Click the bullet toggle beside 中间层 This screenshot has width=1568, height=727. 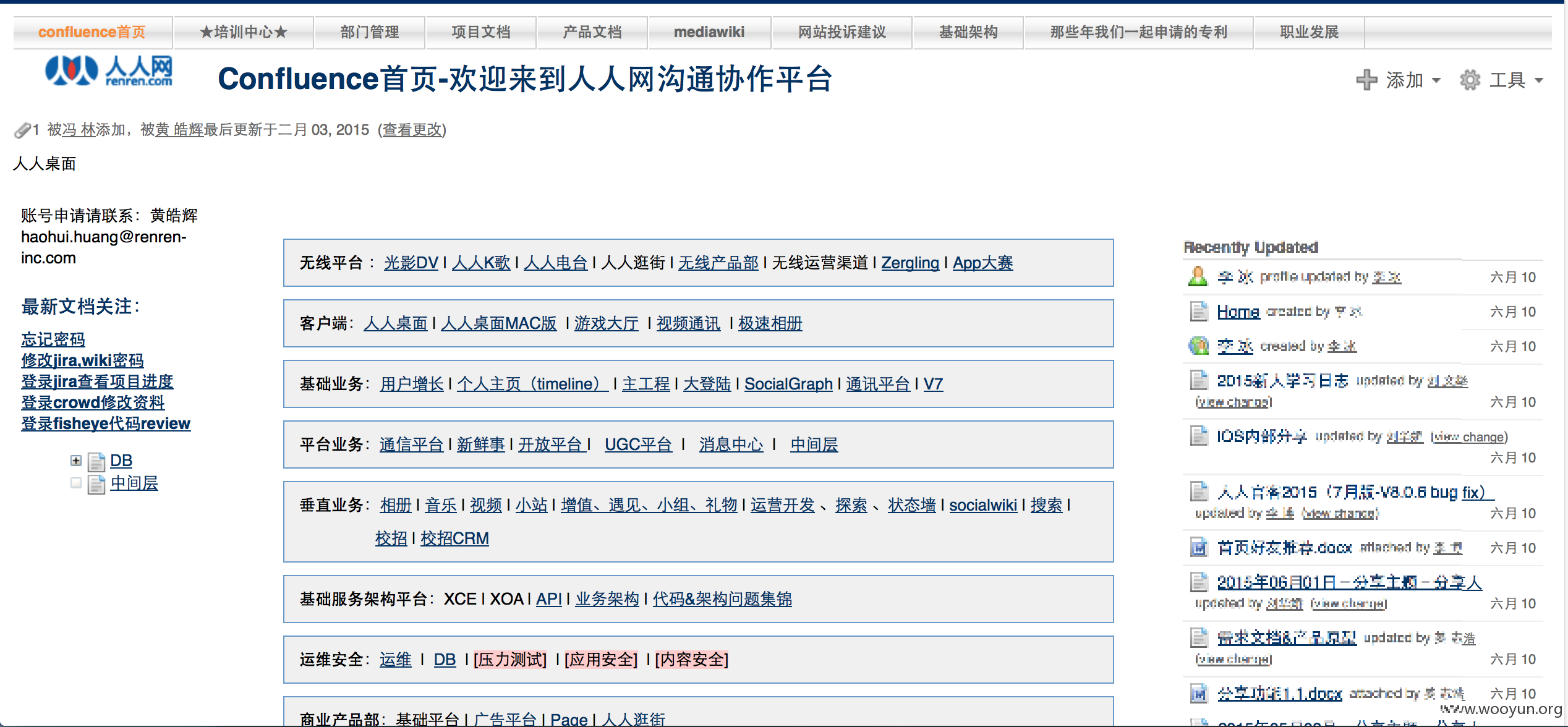pos(75,483)
